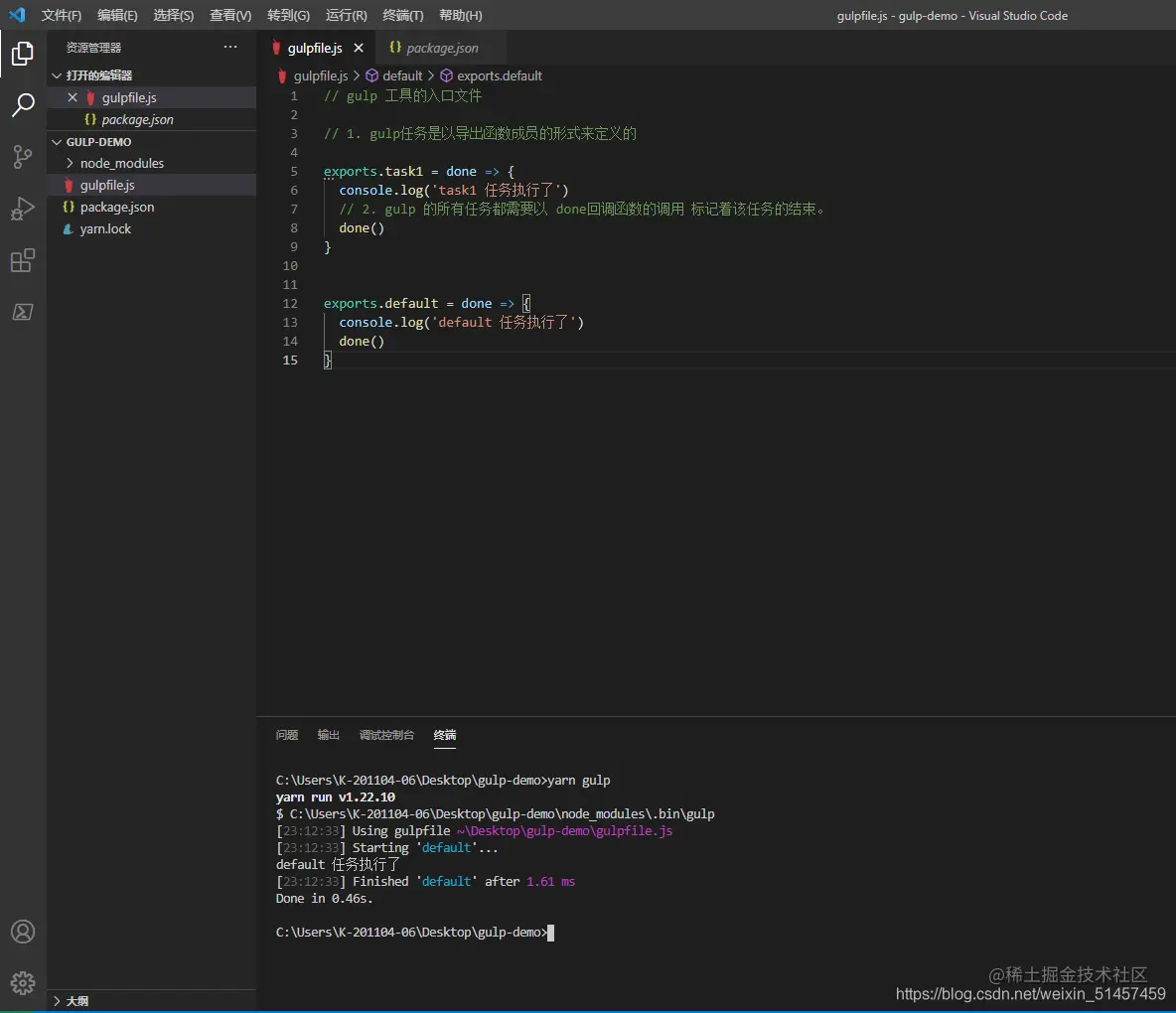Click exports.task1 on line 5
This screenshot has height=1013, width=1176.
372,171
